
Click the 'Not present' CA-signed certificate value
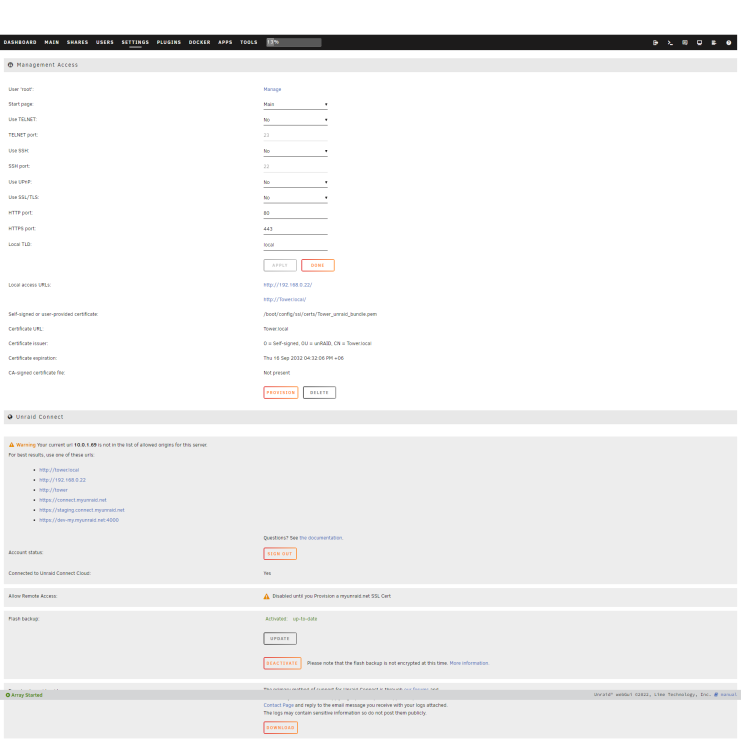click(x=276, y=373)
